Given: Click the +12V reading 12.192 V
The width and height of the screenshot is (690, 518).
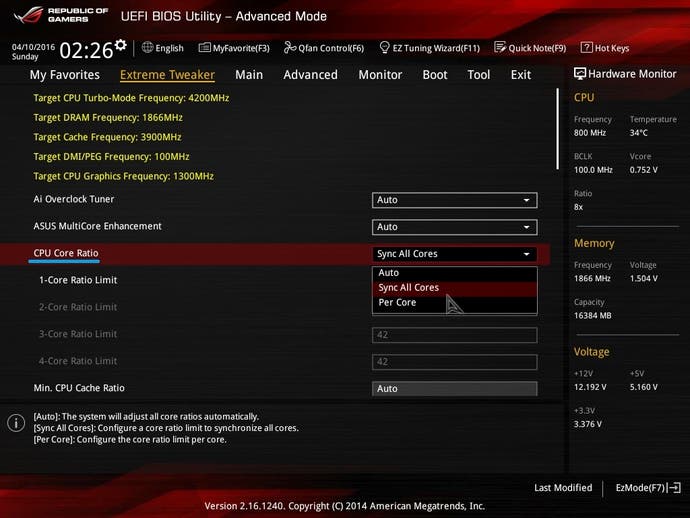Looking at the screenshot, I should [590, 387].
